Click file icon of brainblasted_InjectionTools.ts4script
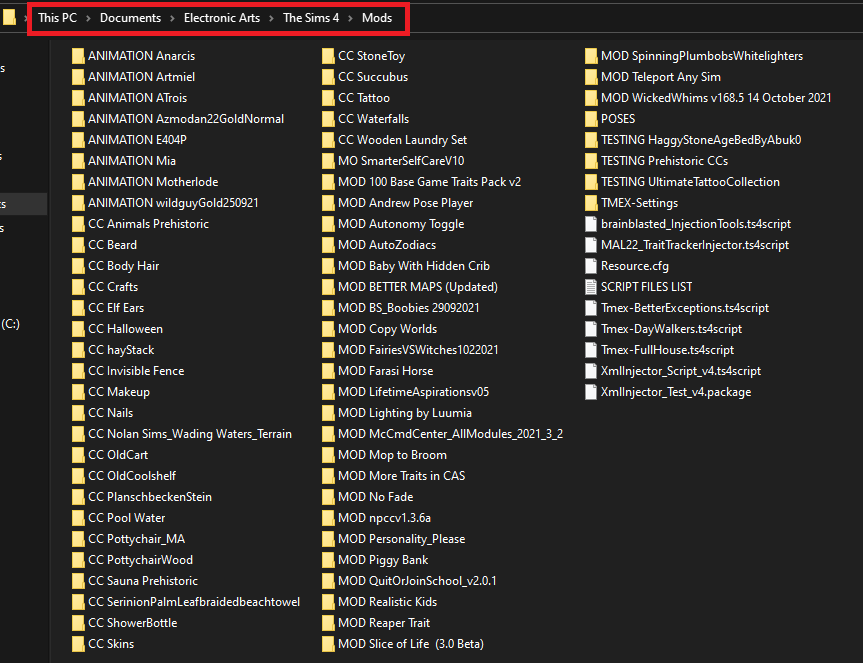The width and height of the screenshot is (863, 663). (x=591, y=224)
